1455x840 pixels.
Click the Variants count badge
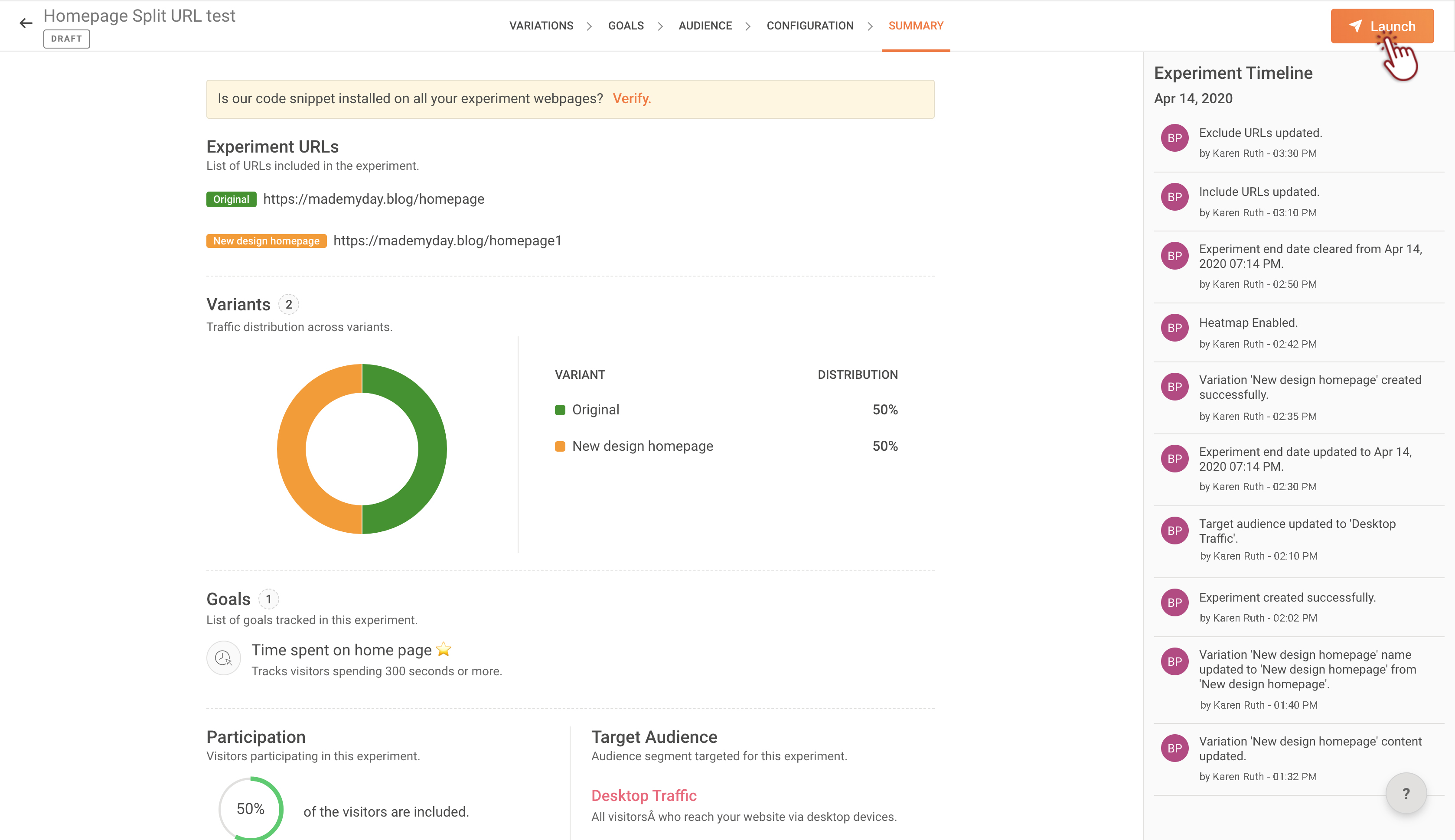coord(288,305)
